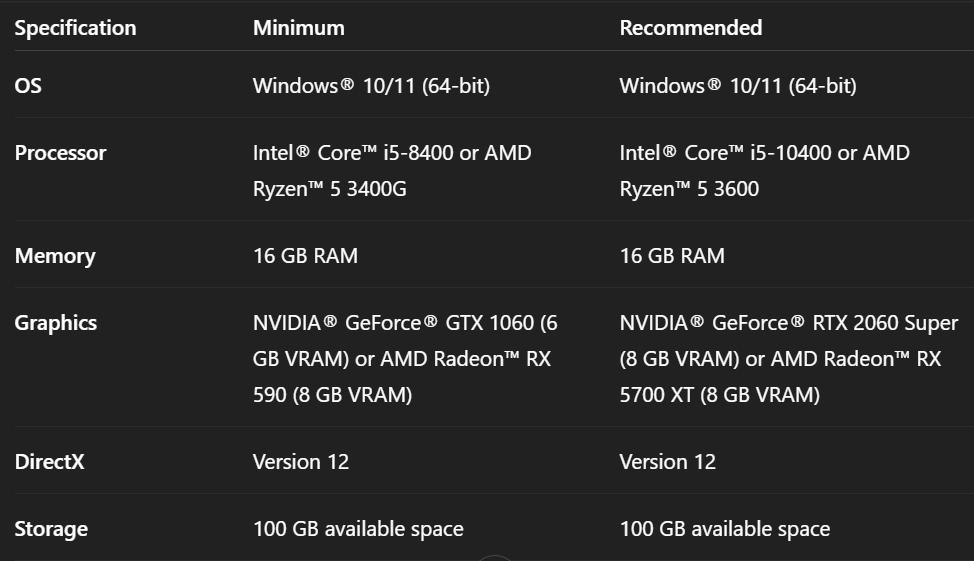Click the OS row label
This screenshot has height=561, width=974.
[28, 86]
